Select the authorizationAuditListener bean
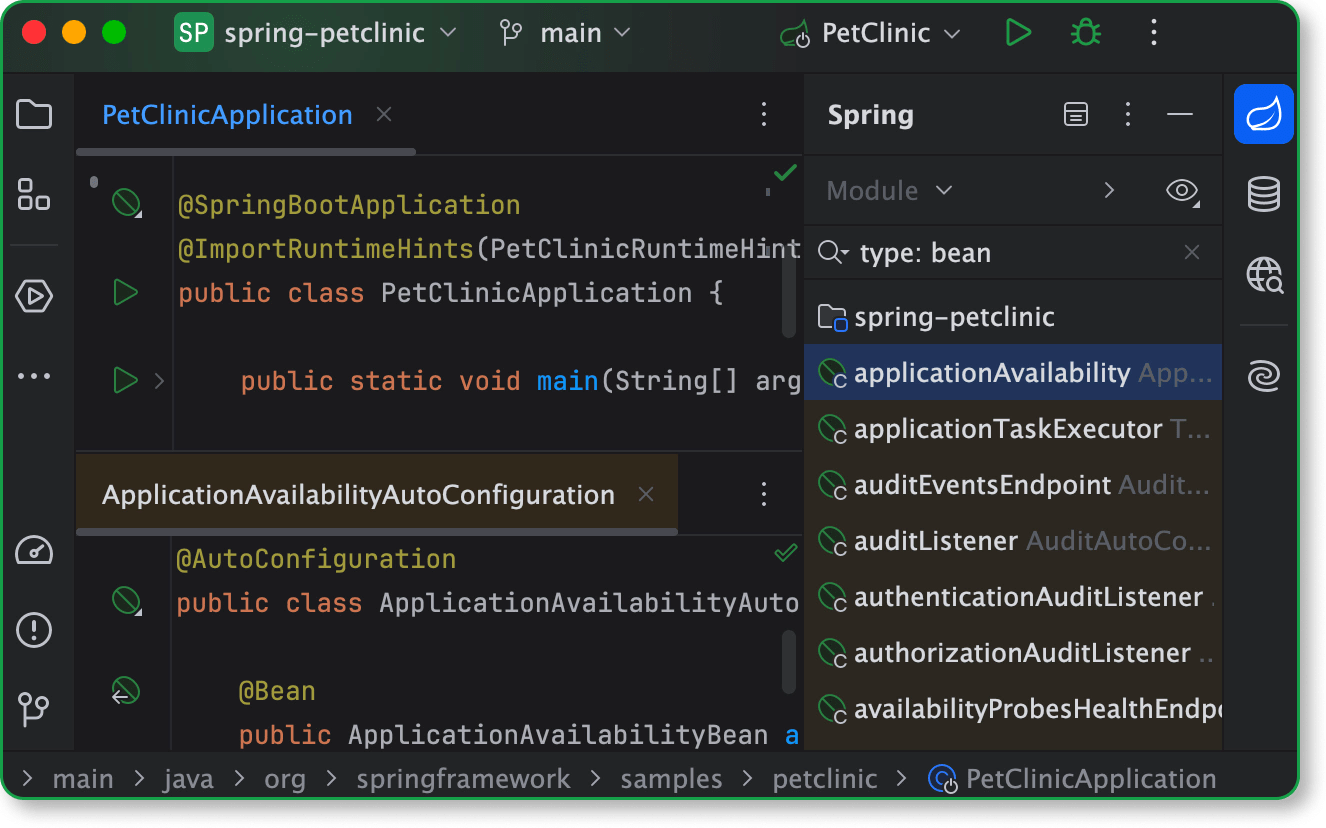 (x=1013, y=653)
